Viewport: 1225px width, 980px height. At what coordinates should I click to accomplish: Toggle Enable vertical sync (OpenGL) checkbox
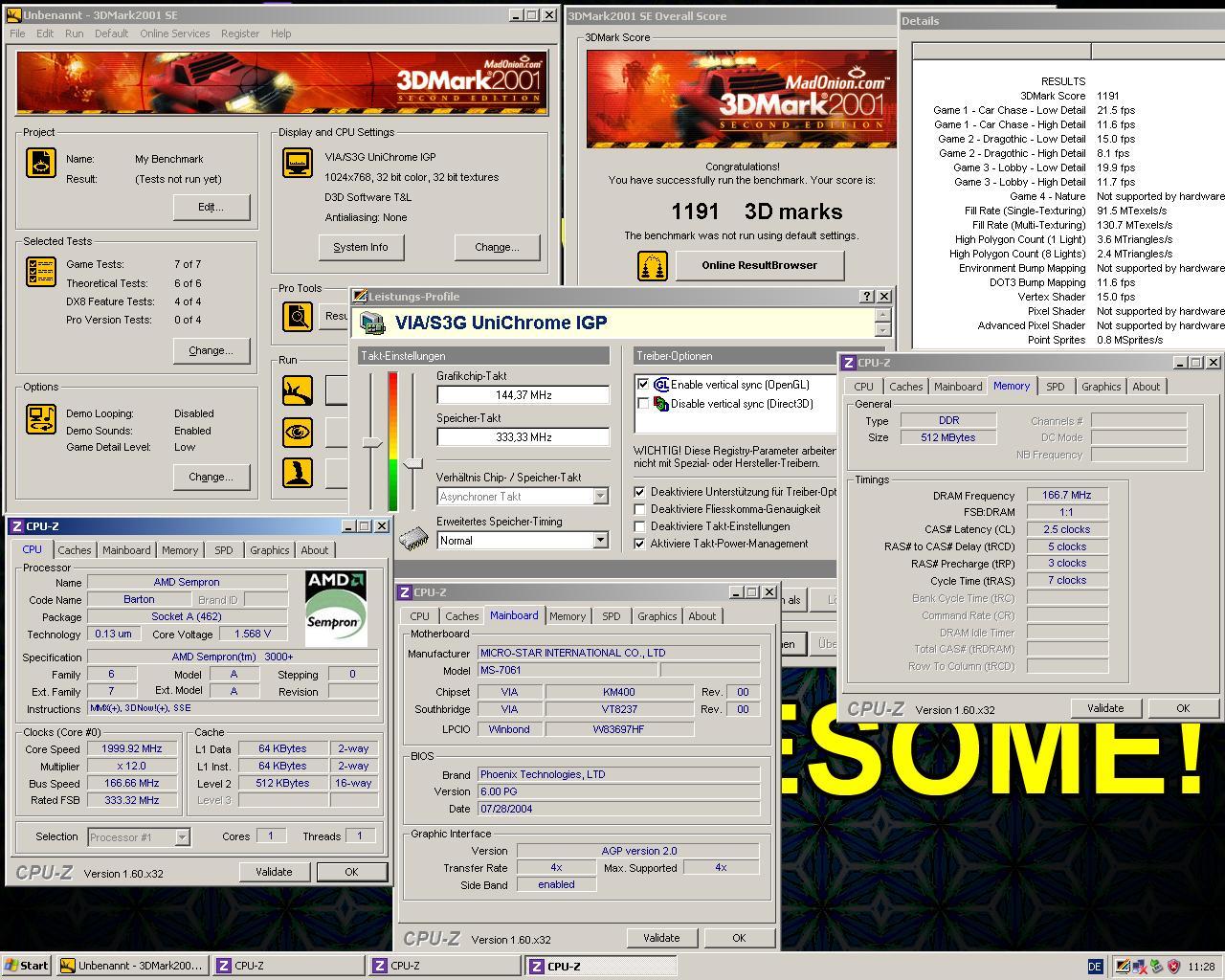[x=644, y=385]
